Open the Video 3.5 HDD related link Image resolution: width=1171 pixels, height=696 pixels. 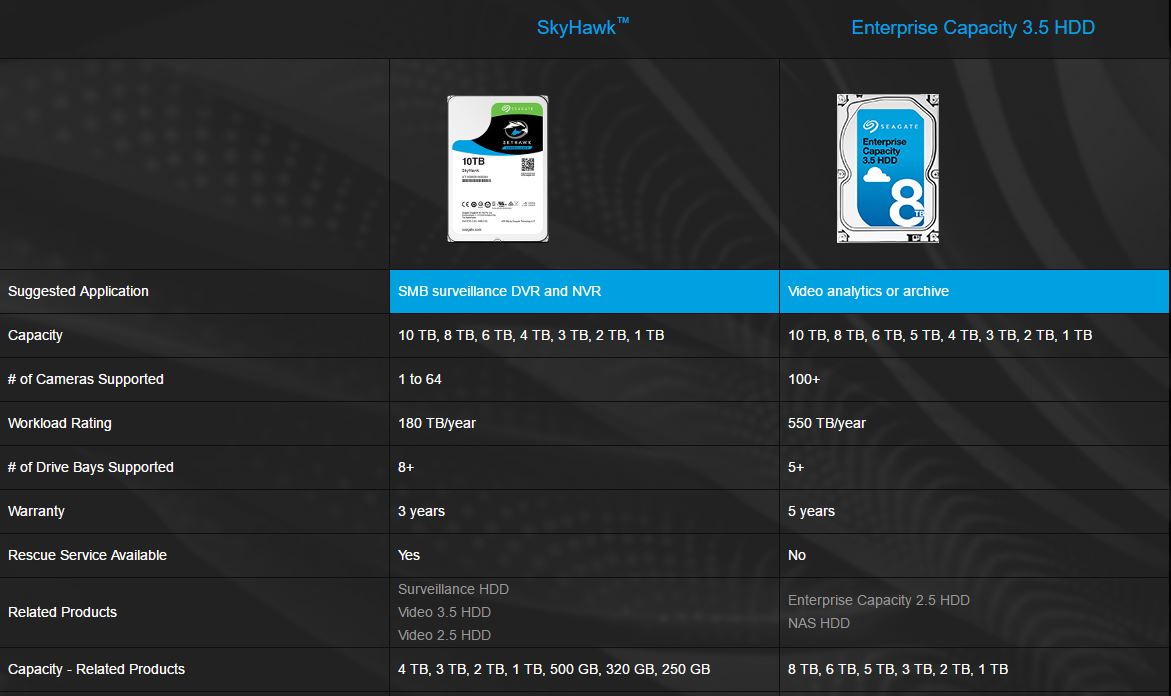[x=444, y=612]
